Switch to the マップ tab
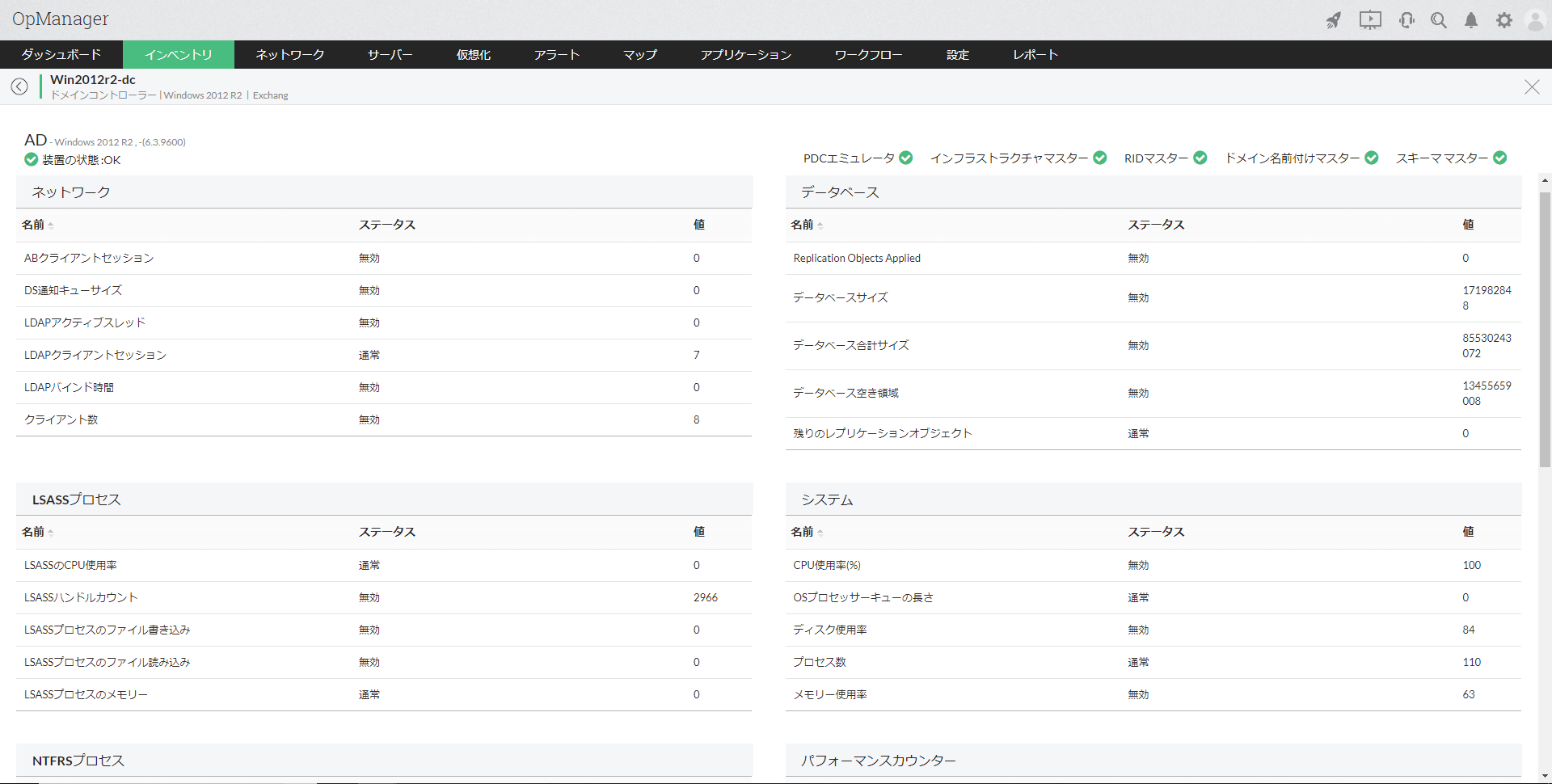This screenshot has width=1552, height=784. (x=640, y=54)
